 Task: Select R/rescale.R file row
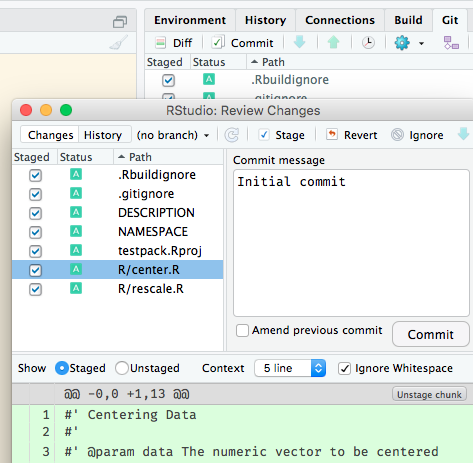pos(117,289)
